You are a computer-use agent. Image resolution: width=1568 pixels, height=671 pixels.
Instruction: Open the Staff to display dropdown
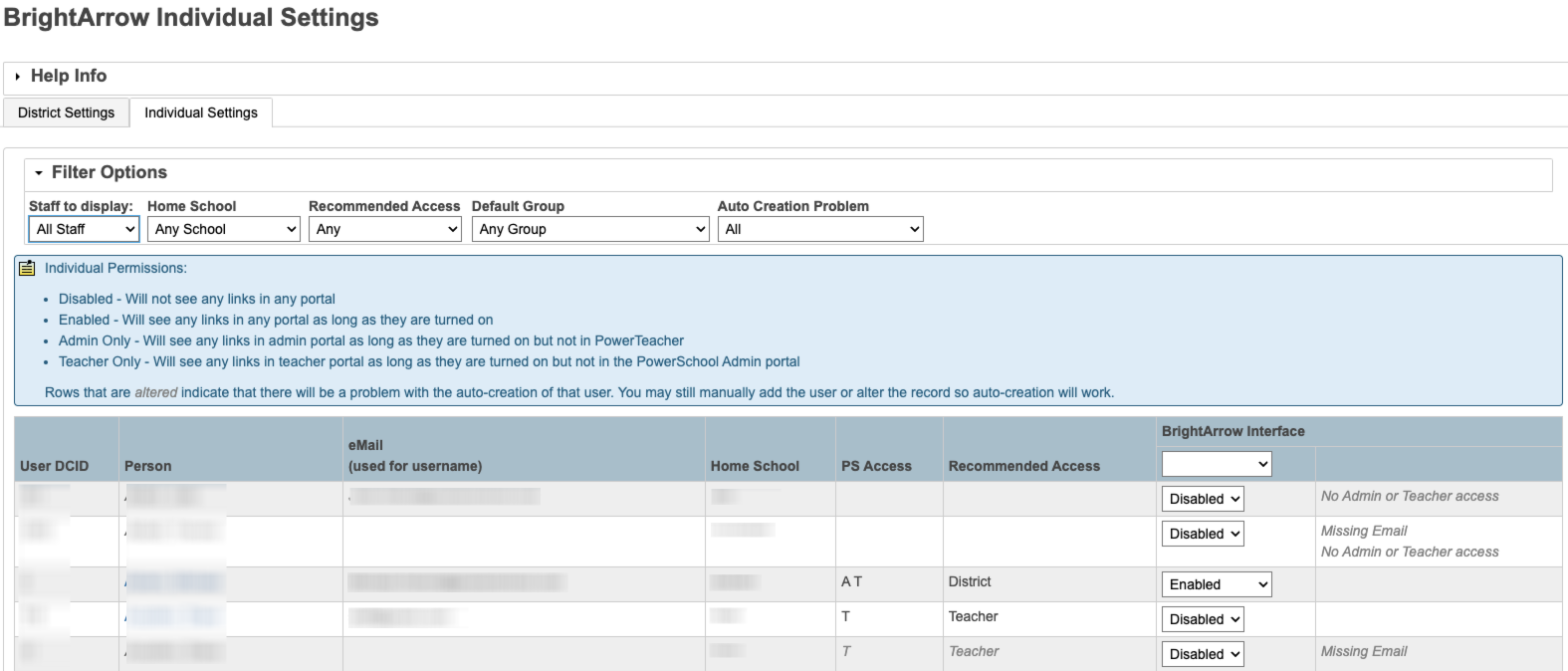point(84,229)
